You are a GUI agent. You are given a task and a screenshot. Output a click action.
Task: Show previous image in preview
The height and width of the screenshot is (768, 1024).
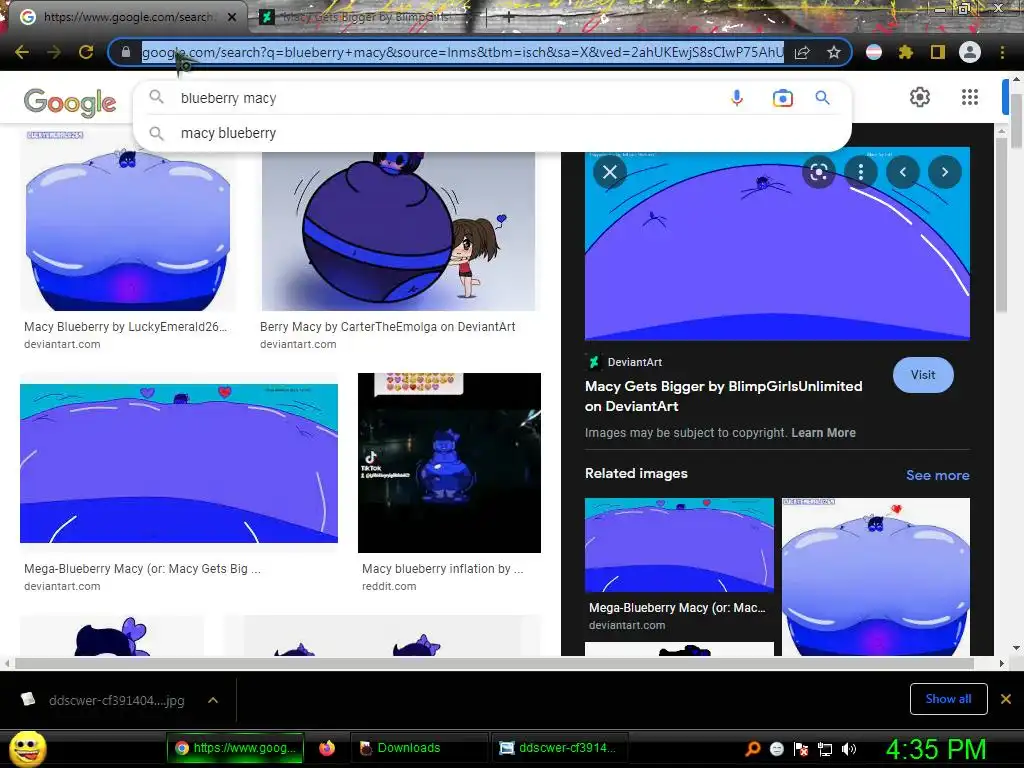coord(903,172)
